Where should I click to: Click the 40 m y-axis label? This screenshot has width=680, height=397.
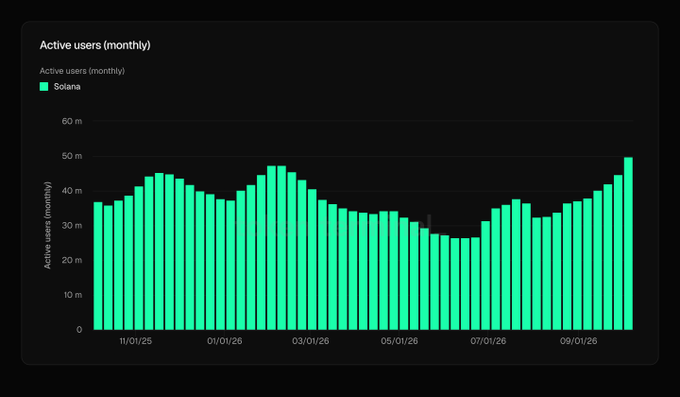(72, 190)
